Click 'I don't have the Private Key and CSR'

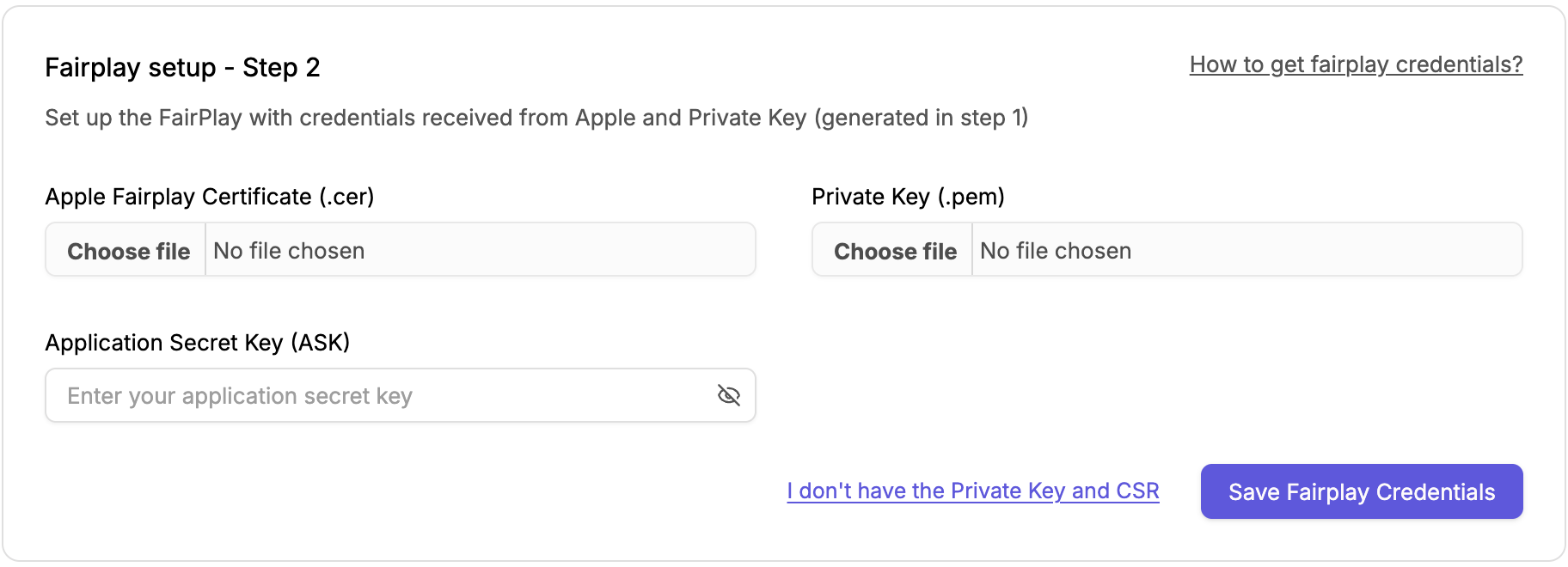click(x=972, y=491)
